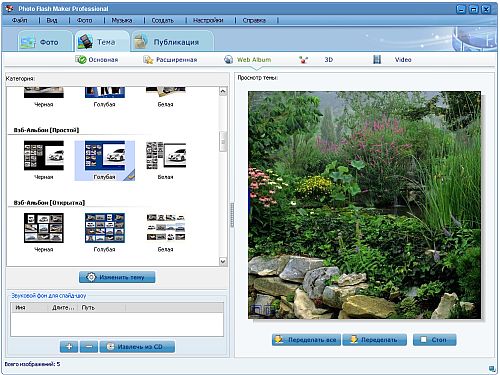Select the Основная theme category

[97, 60]
